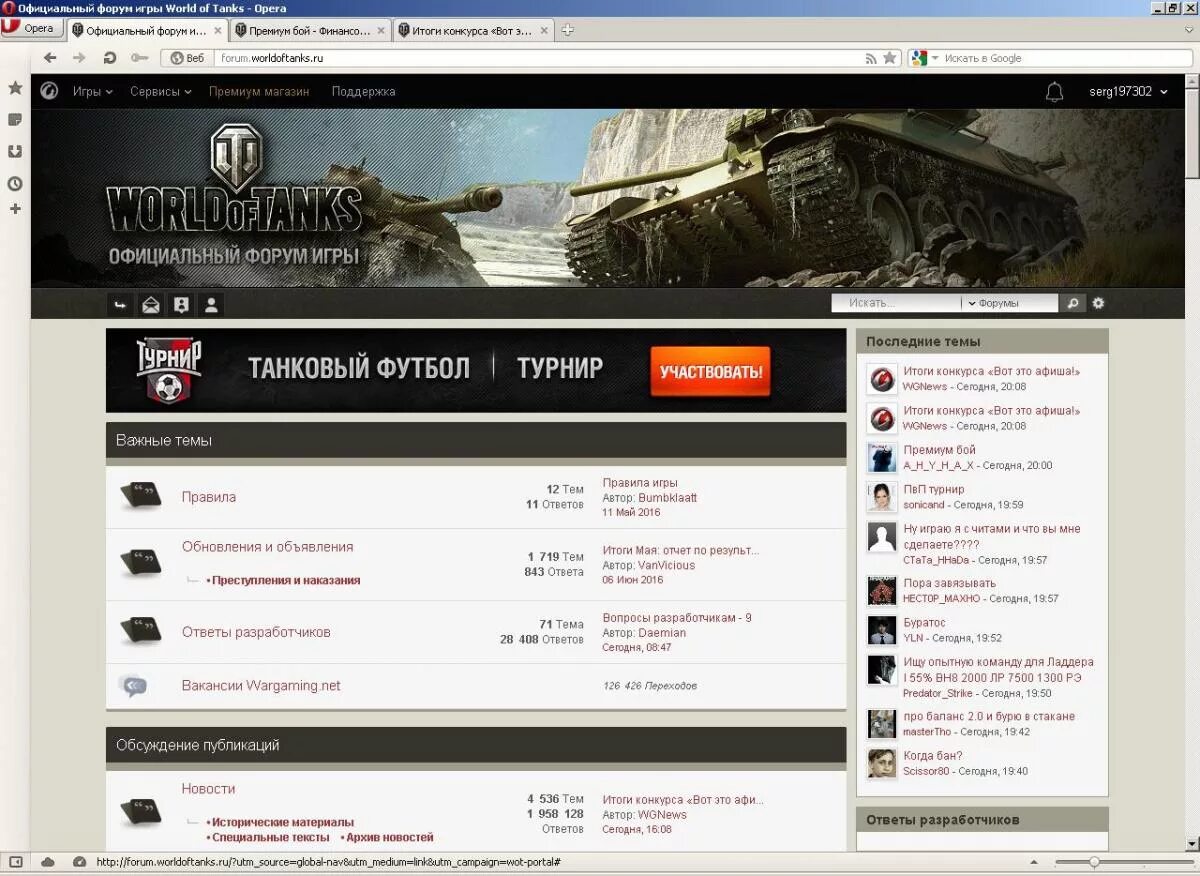The width and height of the screenshot is (1200, 876).
Task: Run forum search with magnifier button
Action: point(1073,303)
